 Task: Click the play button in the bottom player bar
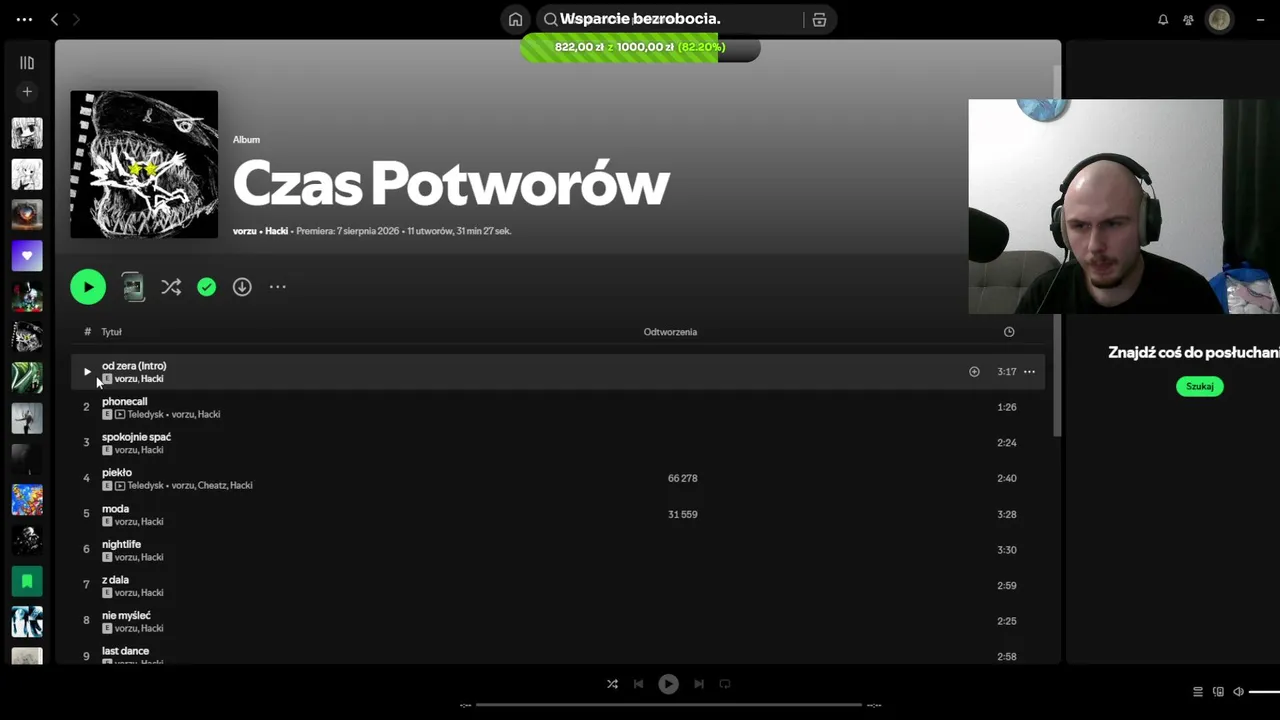pos(668,684)
